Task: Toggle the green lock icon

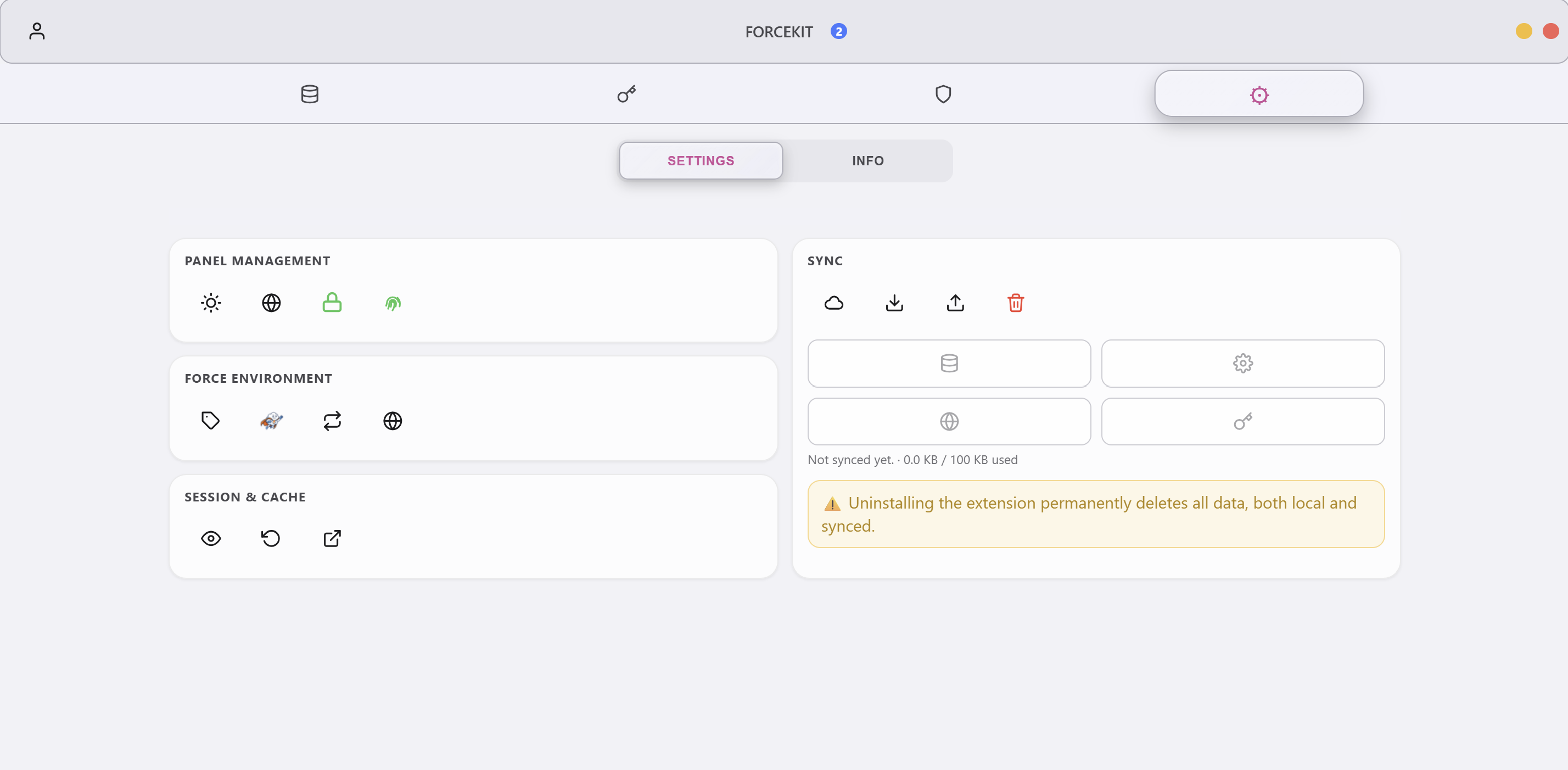Action: point(332,303)
